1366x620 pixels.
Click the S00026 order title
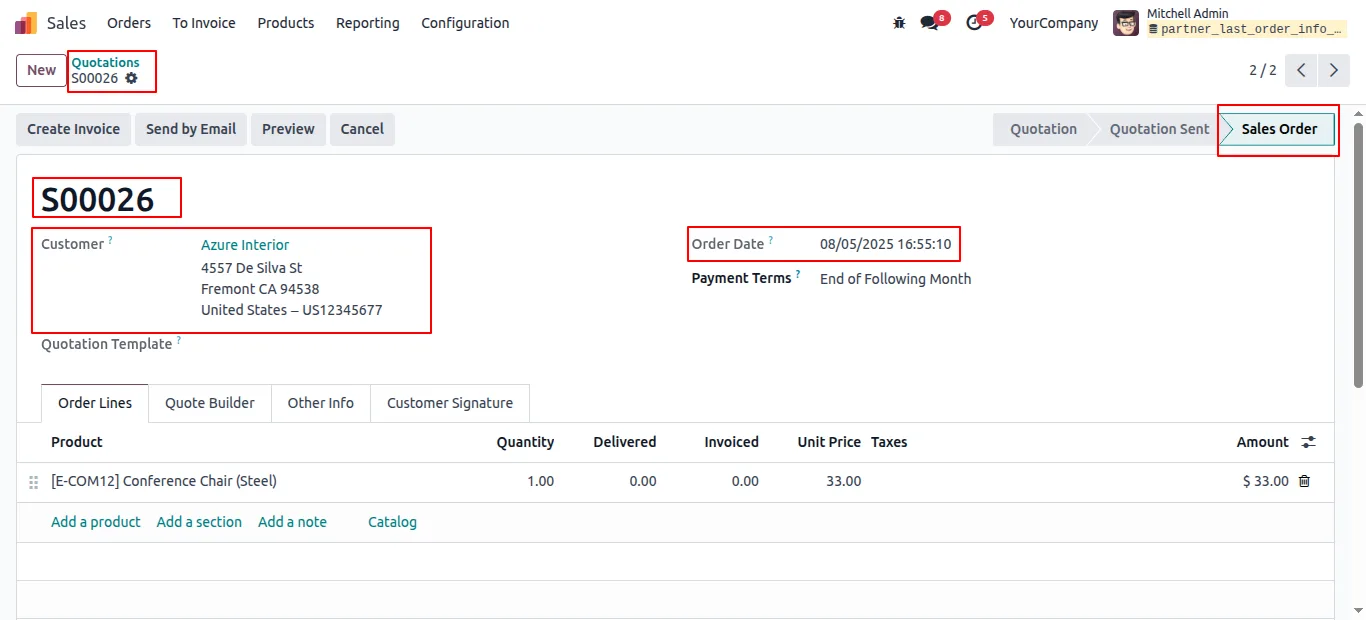(98, 200)
